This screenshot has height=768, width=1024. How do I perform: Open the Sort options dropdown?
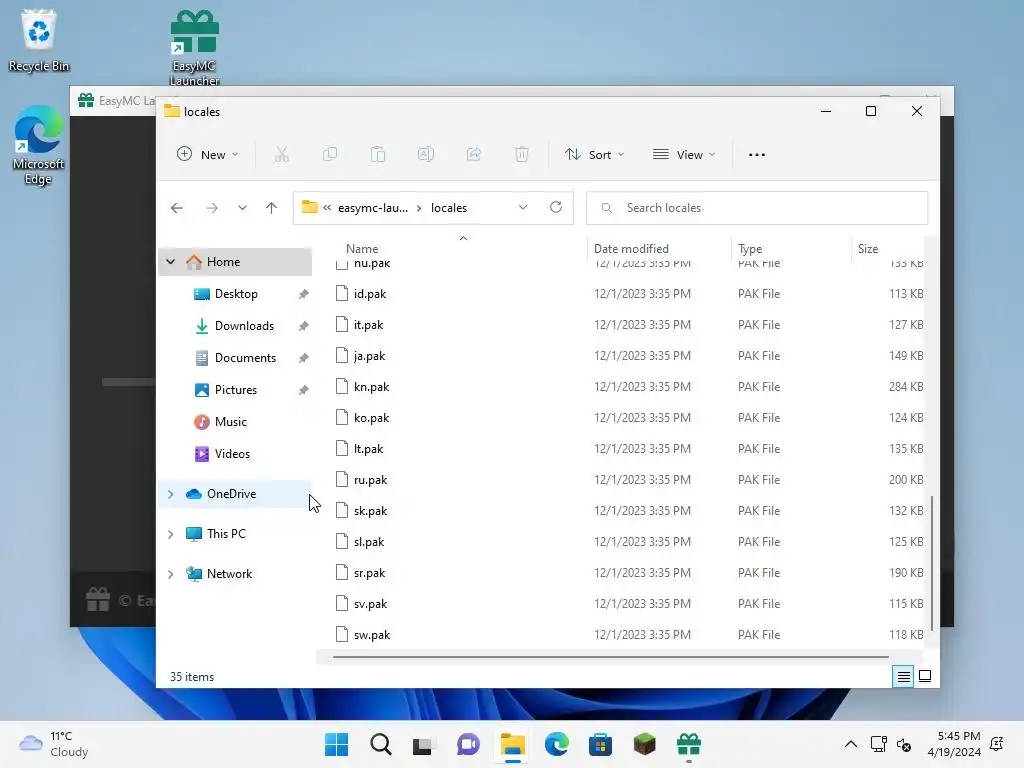[x=594, y=155]
